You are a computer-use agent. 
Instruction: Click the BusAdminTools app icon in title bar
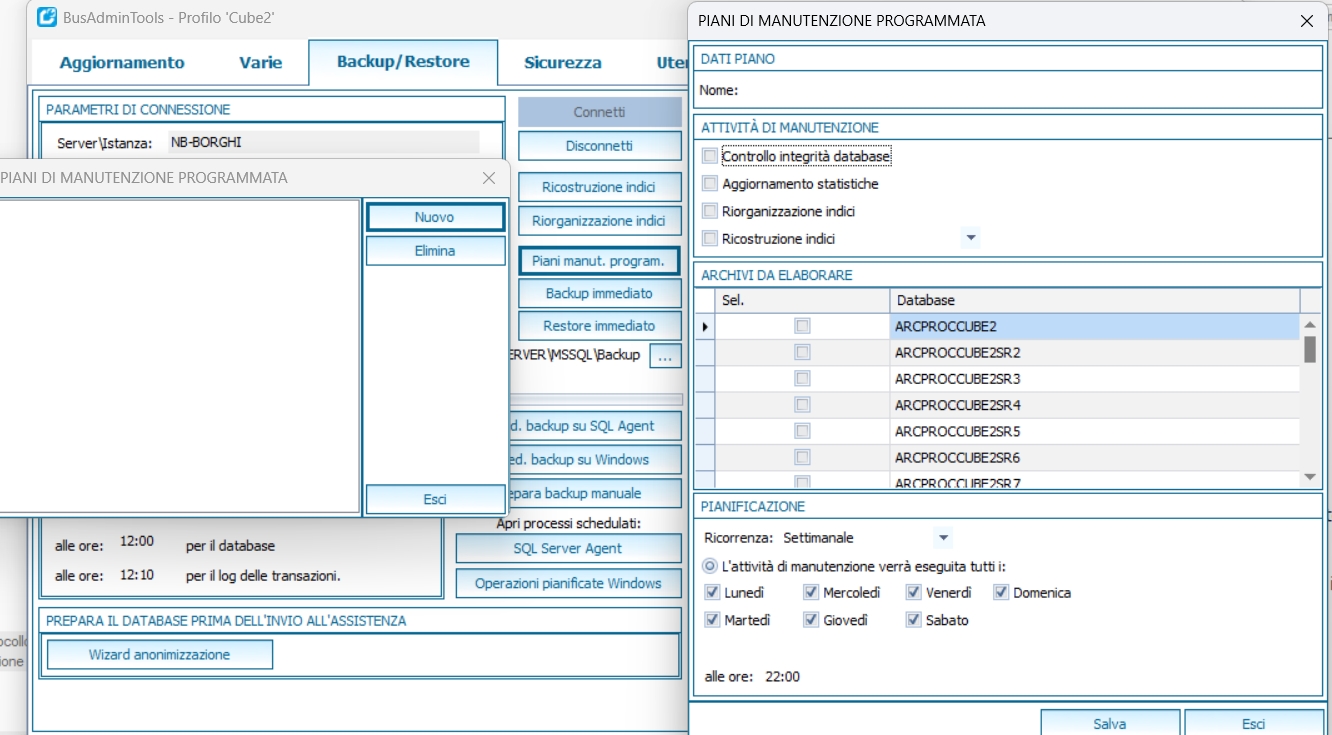[46, 17]
